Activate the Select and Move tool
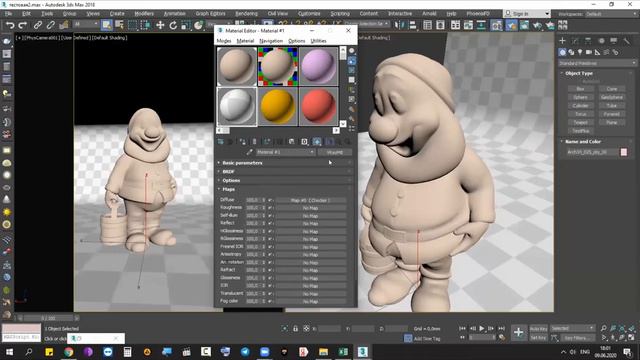The height and width of the screenshot is (360, 640). tap(160, 25)
